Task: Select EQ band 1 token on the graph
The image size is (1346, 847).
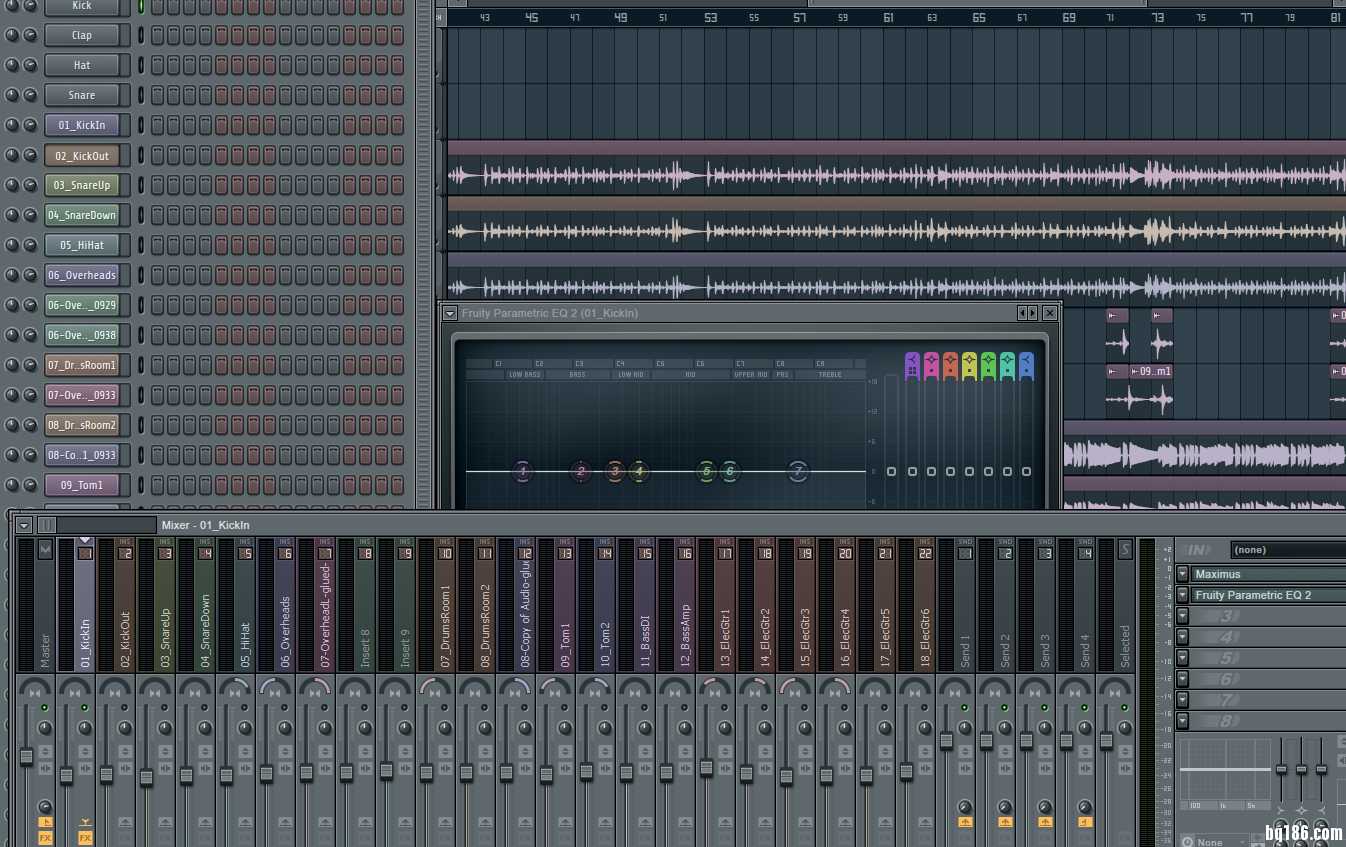Action: (522, 471)
